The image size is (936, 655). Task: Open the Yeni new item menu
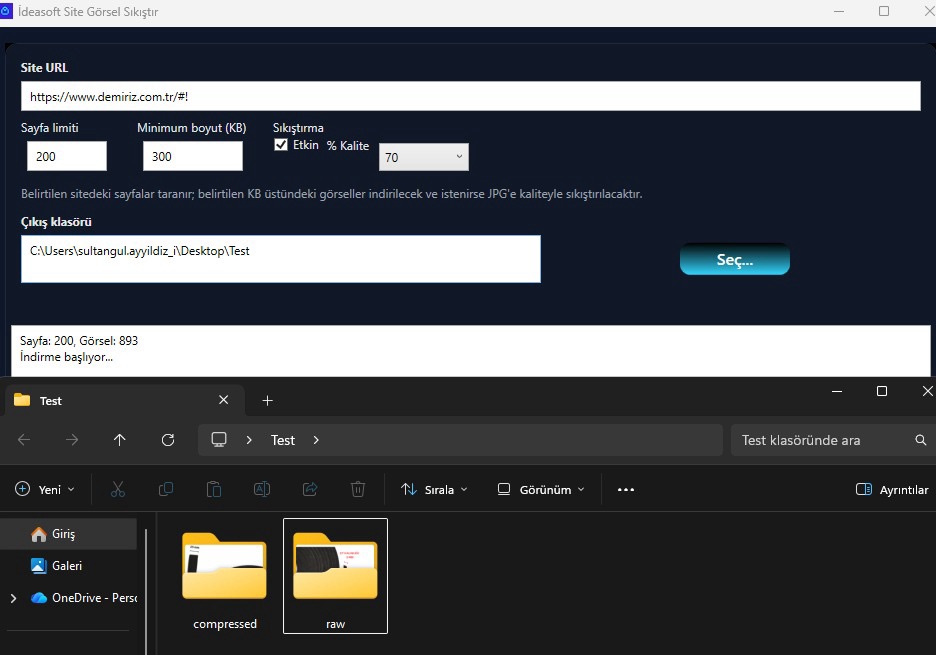coord(45,489)
